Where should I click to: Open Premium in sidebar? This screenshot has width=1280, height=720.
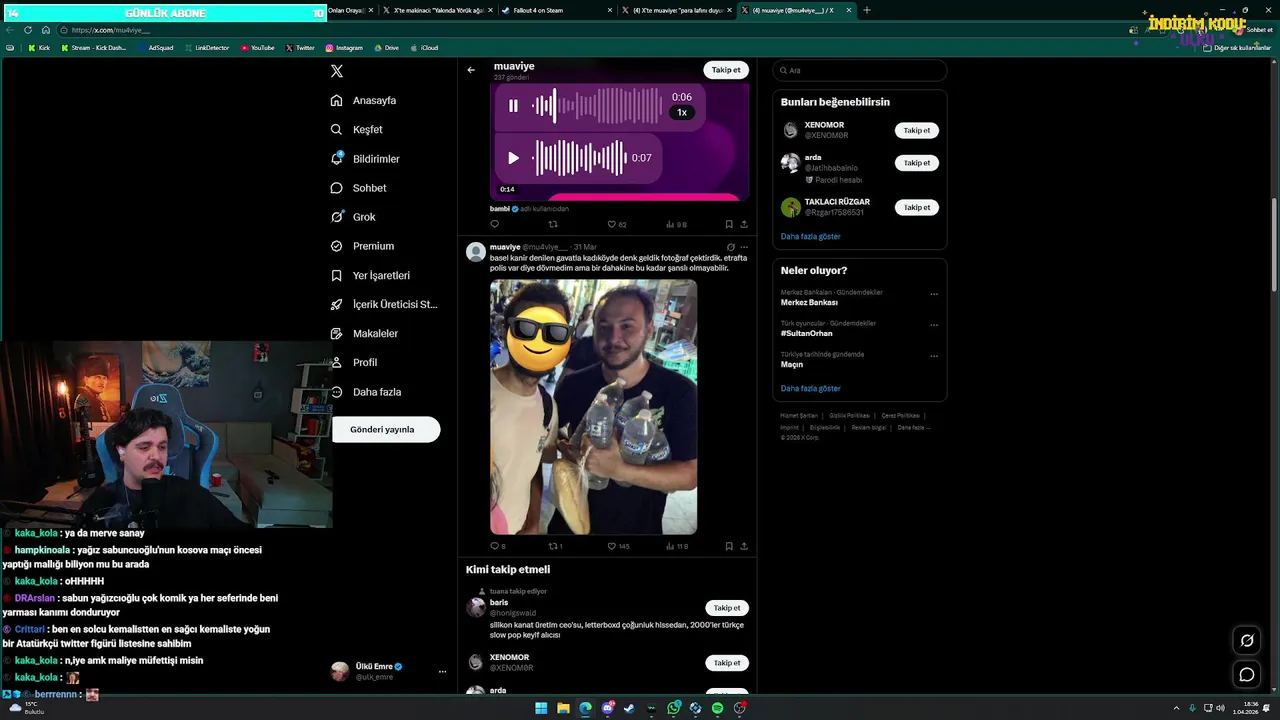pos(362,246)
